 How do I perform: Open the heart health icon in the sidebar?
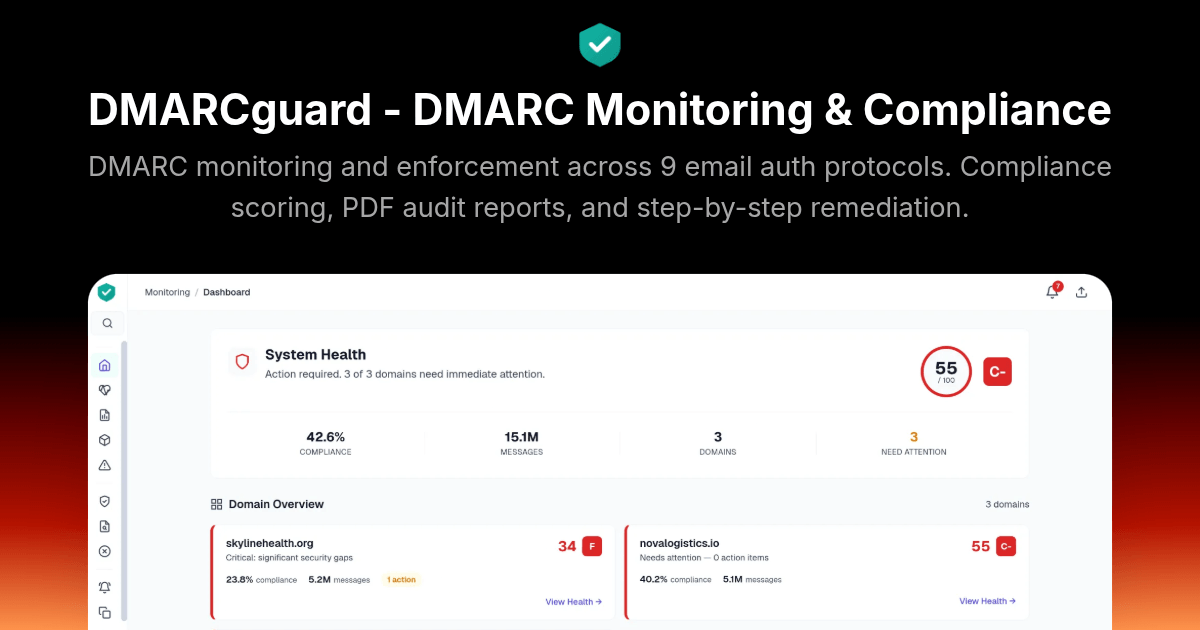(x=105, y=390)
